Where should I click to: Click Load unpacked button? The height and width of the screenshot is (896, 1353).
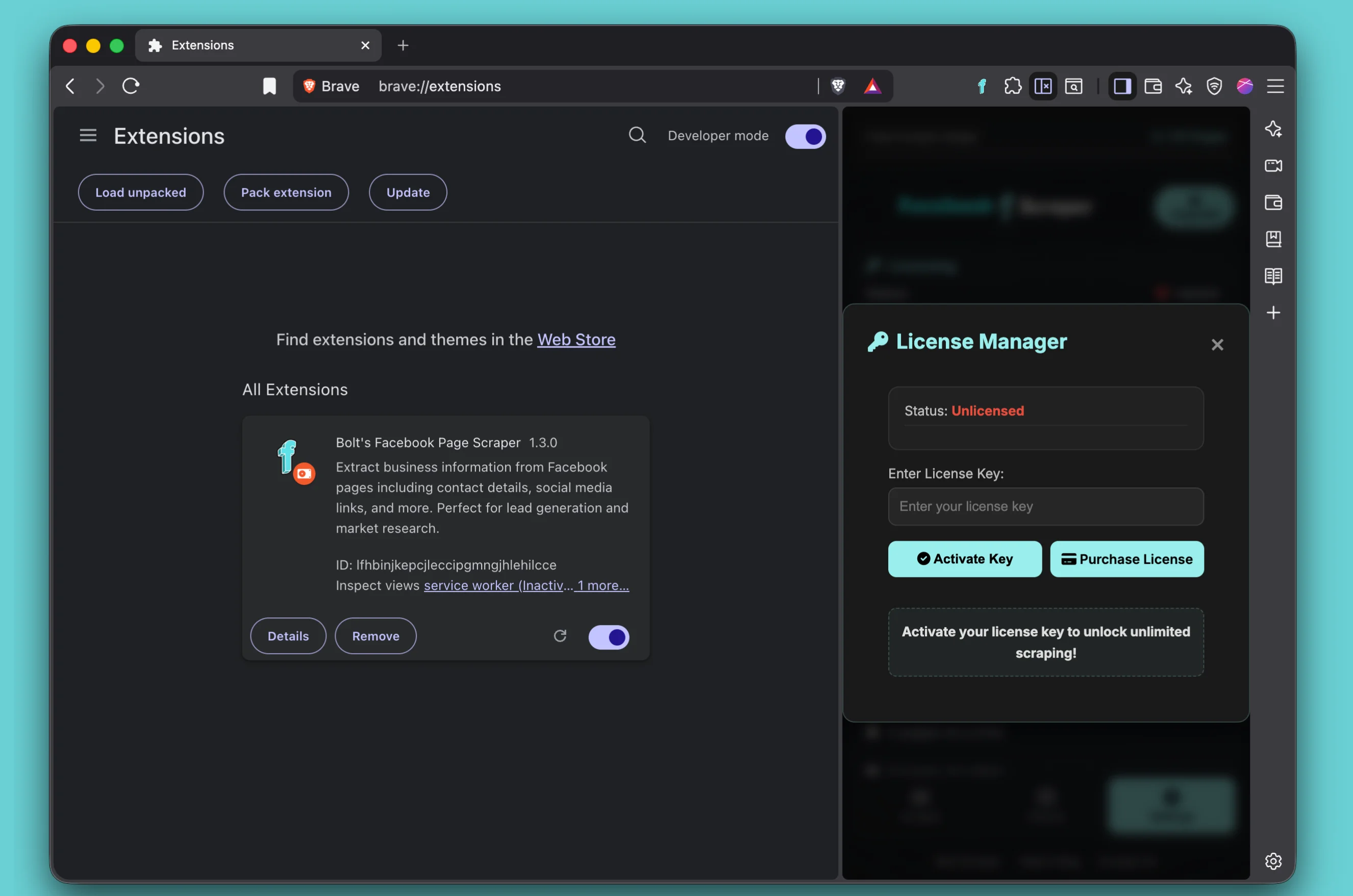(141, 192)
